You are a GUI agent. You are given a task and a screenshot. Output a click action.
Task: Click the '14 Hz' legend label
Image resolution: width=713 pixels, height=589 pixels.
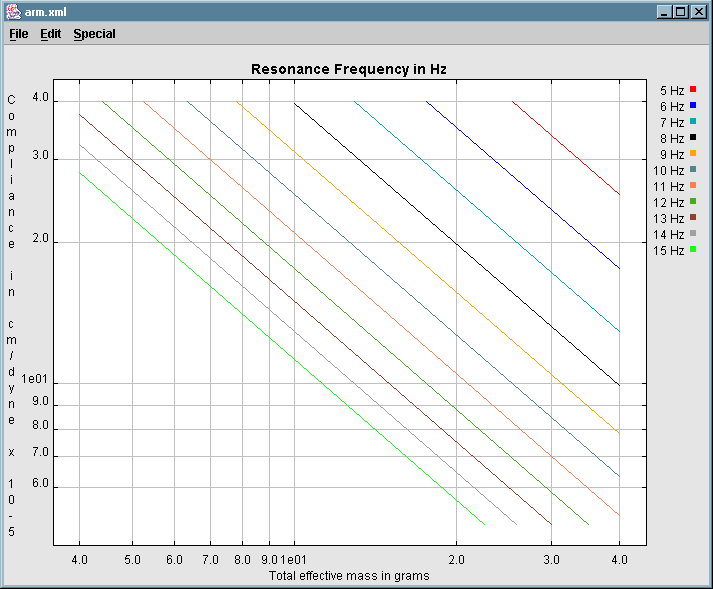(669, 235)
